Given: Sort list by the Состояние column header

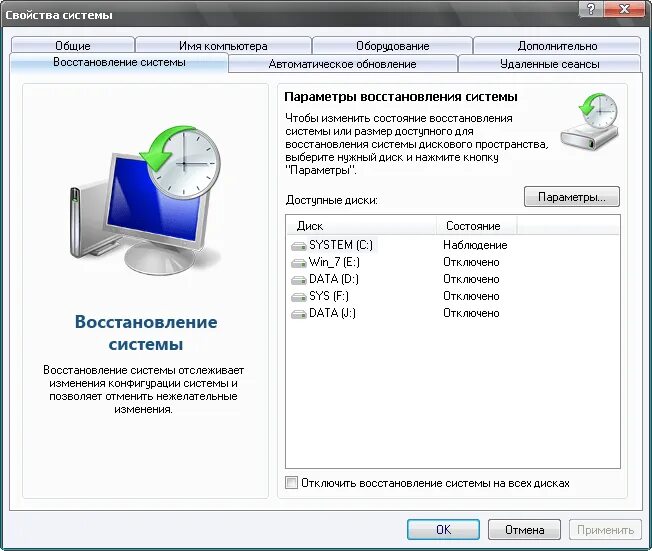Looking at the screenshot, I should [x=477, y=226].
